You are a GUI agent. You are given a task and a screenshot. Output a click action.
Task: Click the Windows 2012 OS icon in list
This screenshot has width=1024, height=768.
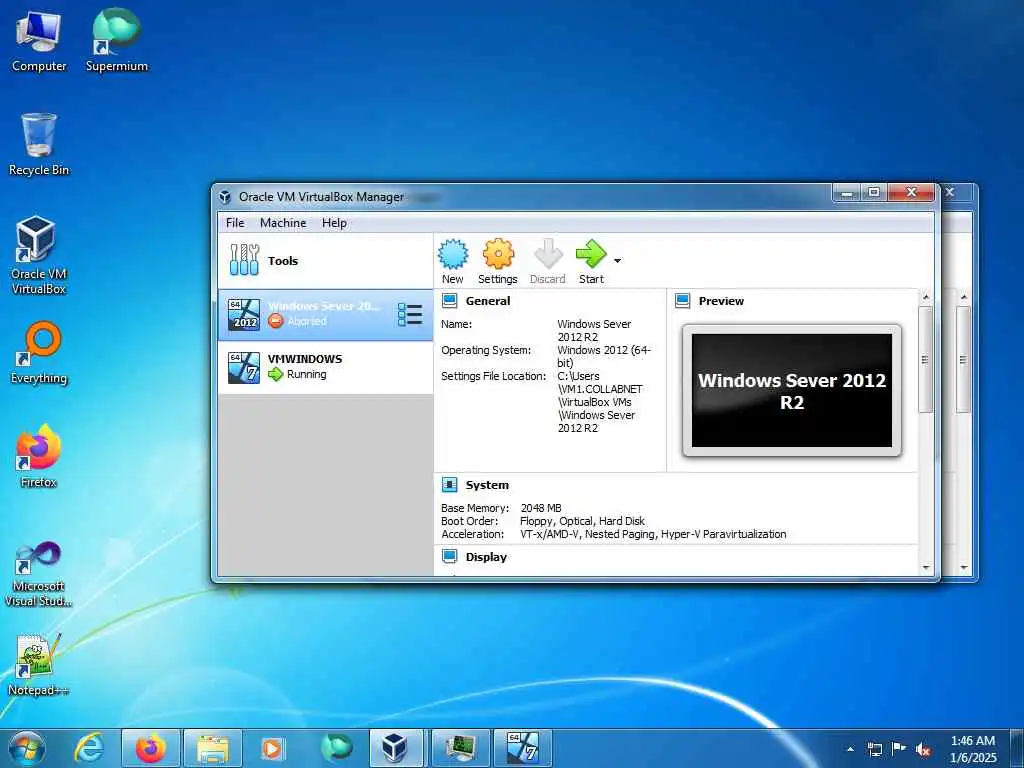point(244,315)
